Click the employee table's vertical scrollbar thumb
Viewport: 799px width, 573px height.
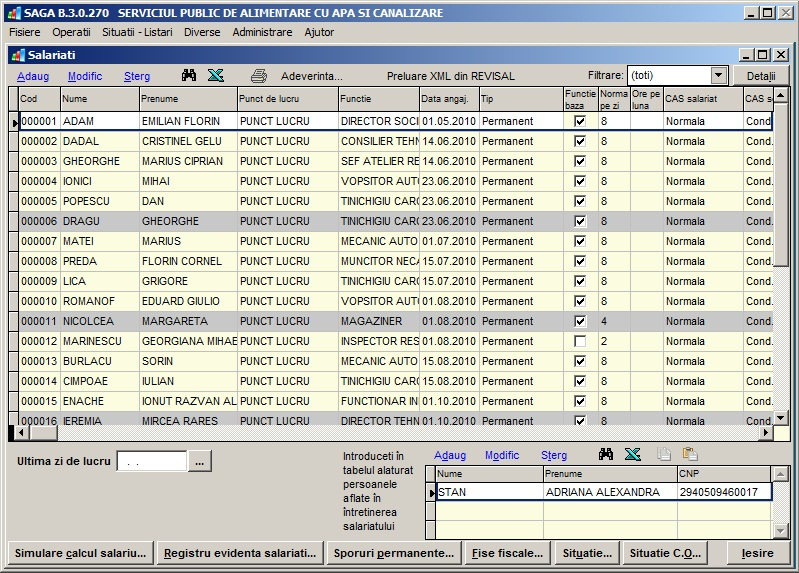coord(781,185)
